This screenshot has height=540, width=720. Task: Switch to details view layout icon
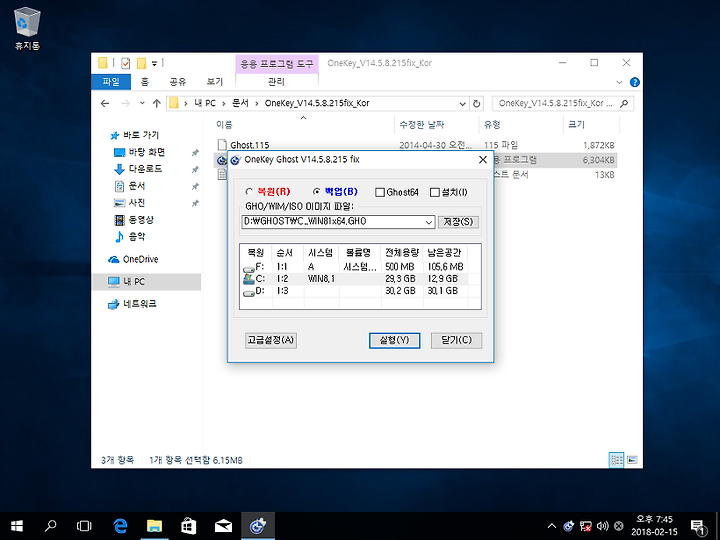[616, 460]
